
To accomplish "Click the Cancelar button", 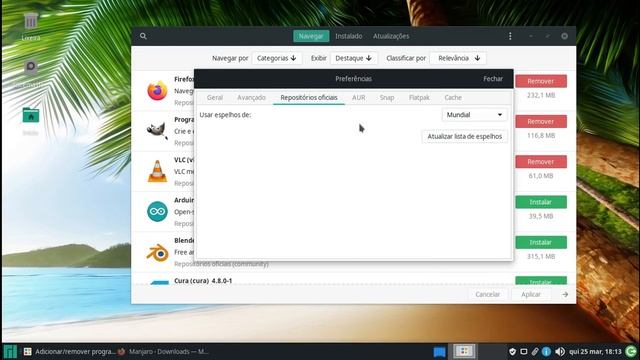I will [487, 294].
